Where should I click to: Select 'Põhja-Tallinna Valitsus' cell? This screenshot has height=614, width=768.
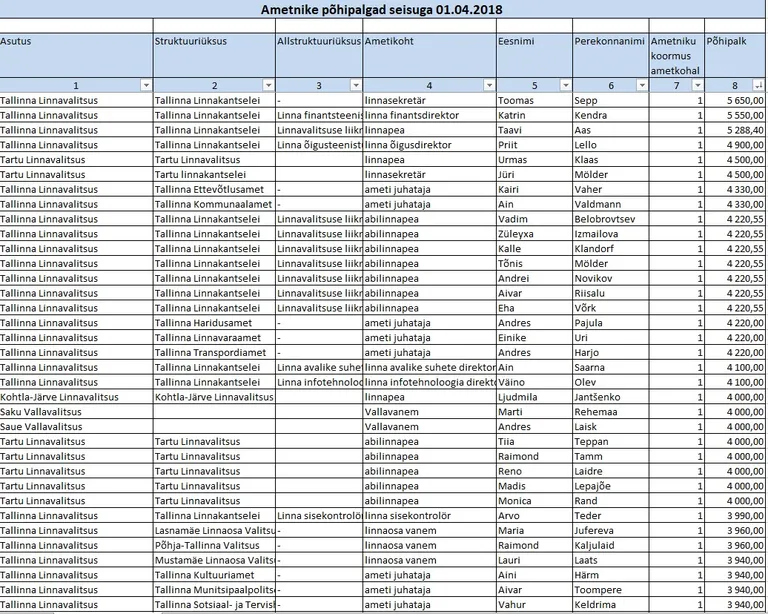point(215,545)
